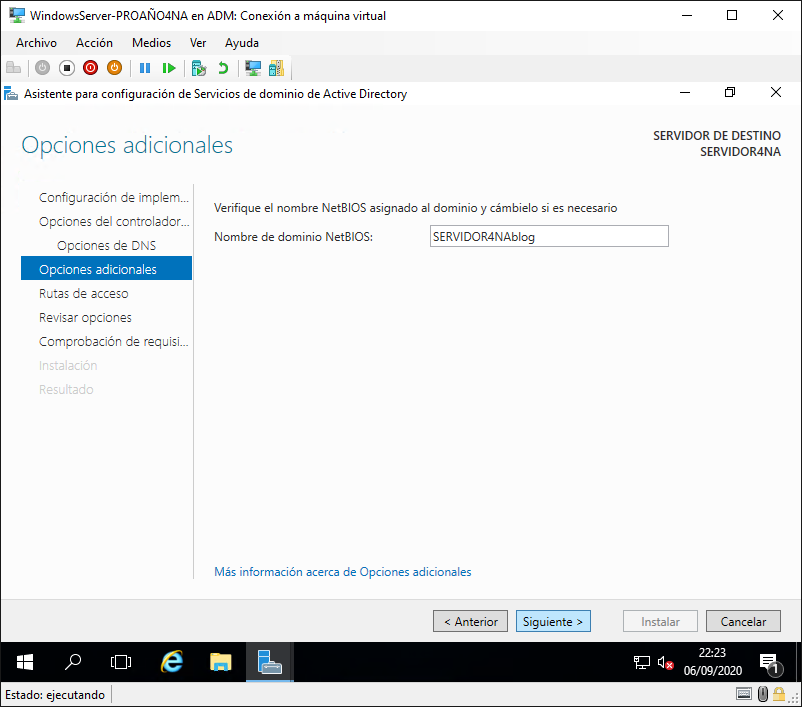Toggle enhanced session mode with the monitor icon
The image size is (802, 707).
pos(254,68)
